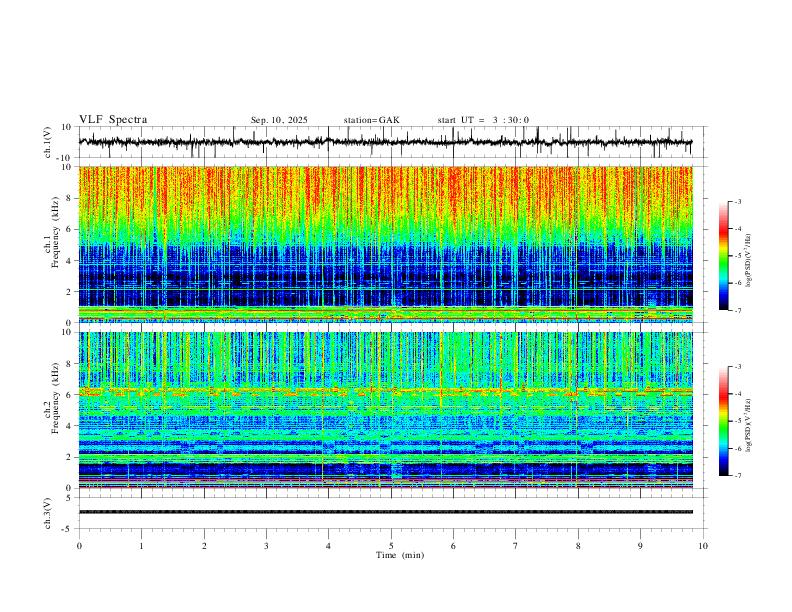
Task: Click the ch.2 spectrogram panel
Action: tap(385, 410)
